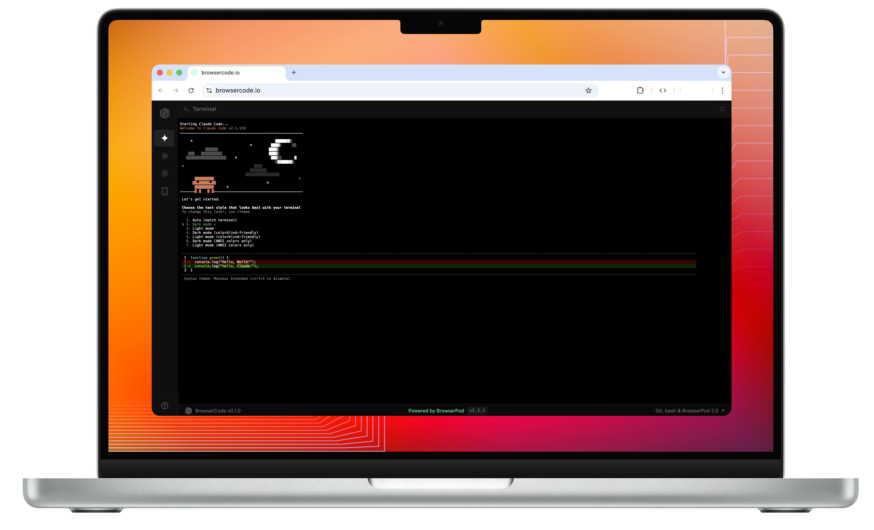Click the browser forward arrow
Viewport: 874px width, 530px height.
pos(176,90)
